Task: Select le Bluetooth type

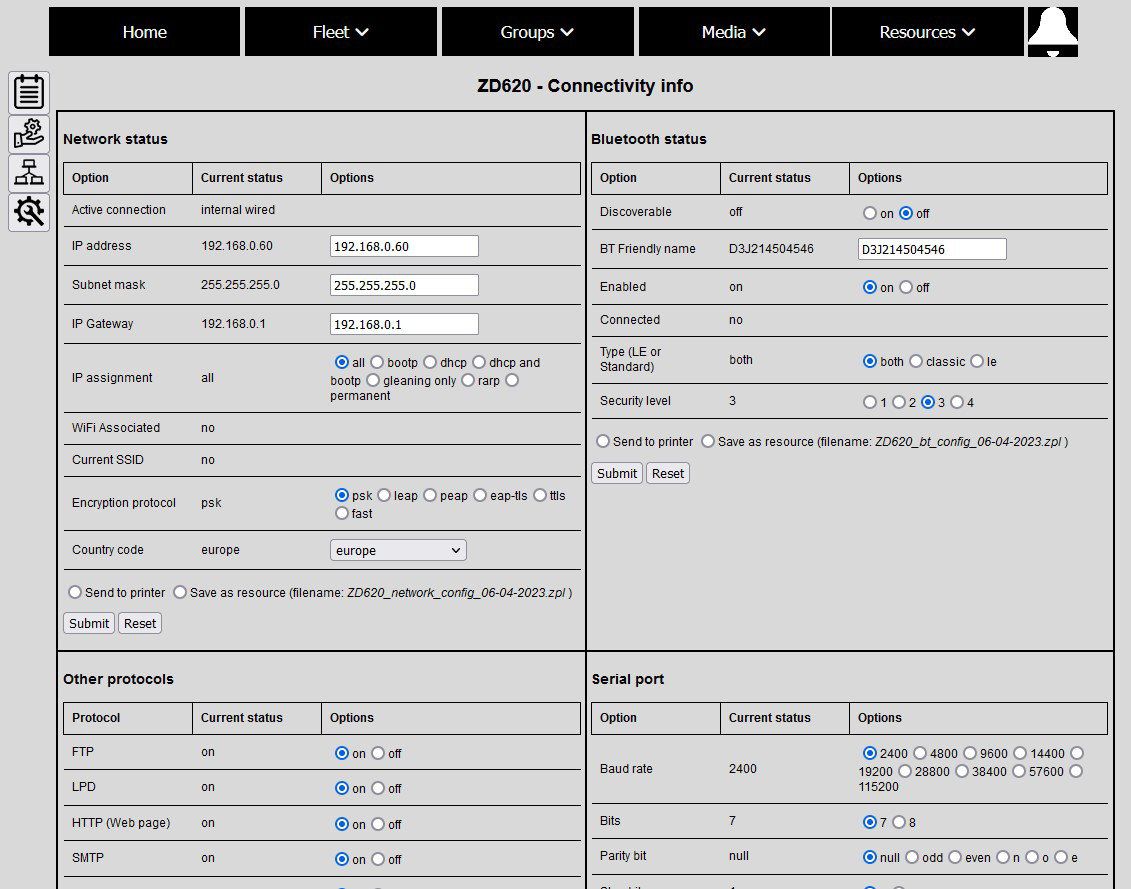Action: [x=977, y=361]
